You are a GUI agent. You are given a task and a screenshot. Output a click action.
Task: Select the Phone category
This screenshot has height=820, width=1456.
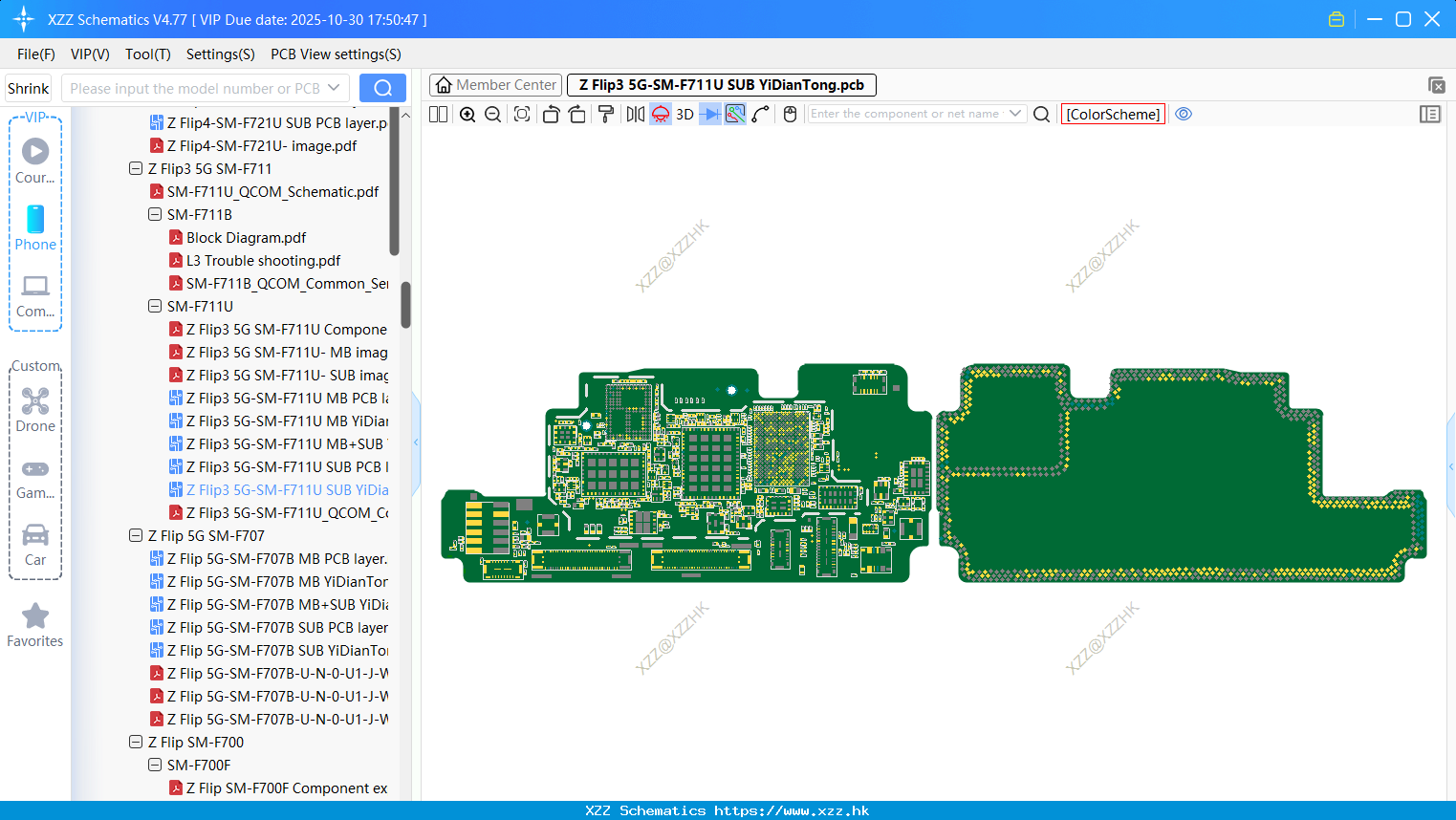(35, 228)
